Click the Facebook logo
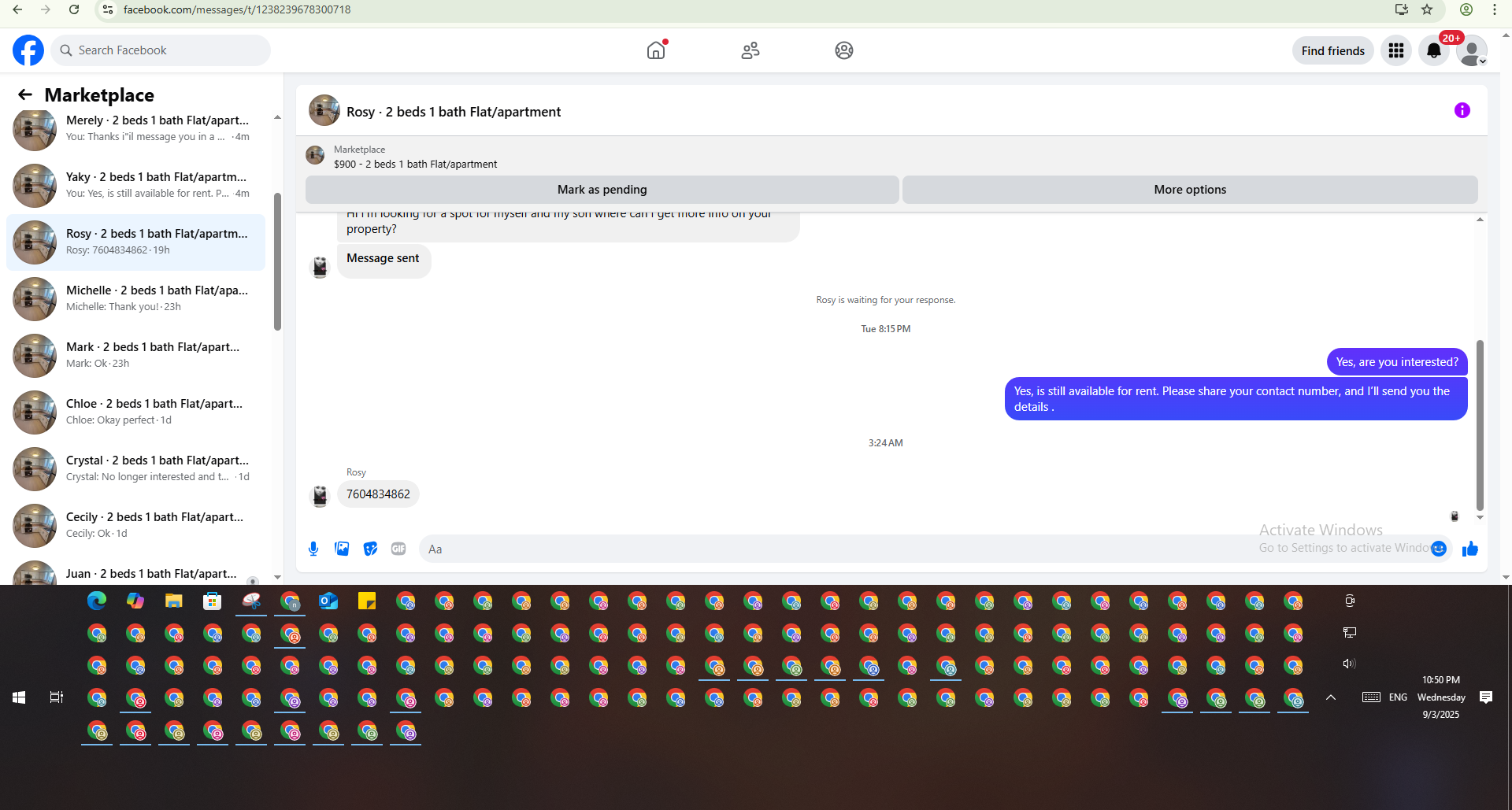 [28, 50]
